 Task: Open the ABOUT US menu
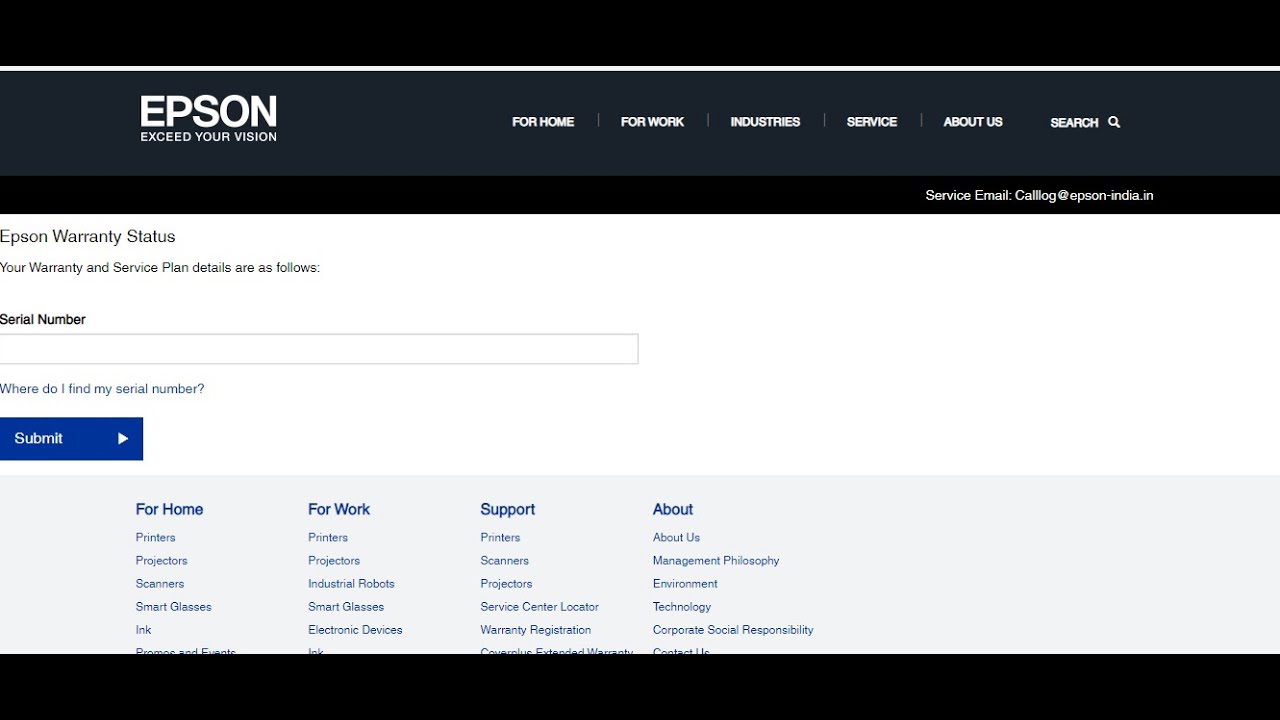pos(973,122)
